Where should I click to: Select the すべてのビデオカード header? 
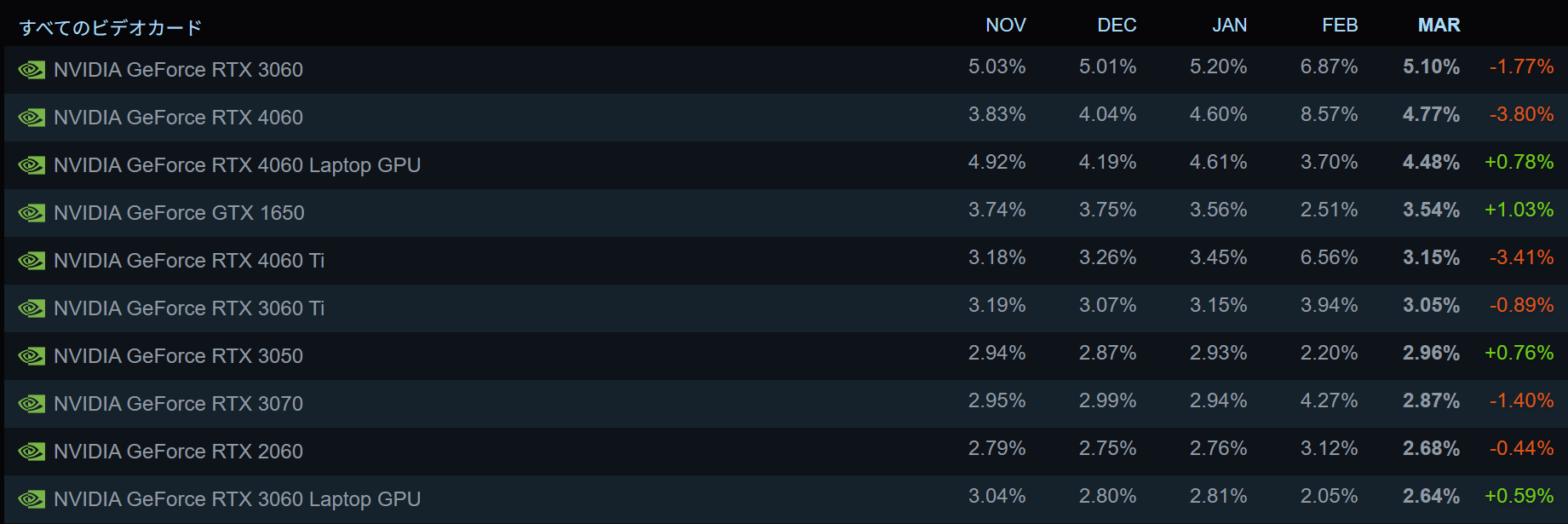pos(111,28)
